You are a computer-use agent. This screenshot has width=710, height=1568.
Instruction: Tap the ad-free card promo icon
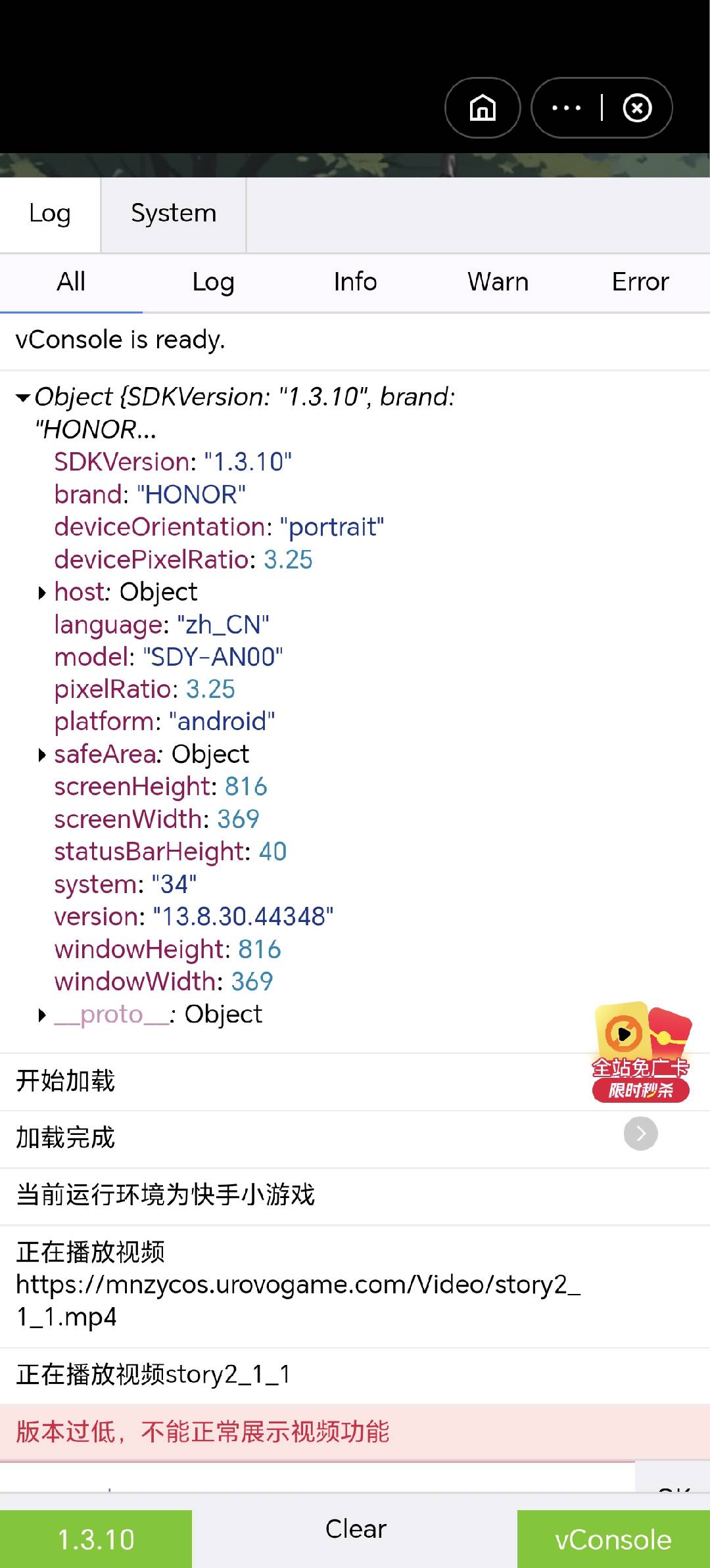641,1051
